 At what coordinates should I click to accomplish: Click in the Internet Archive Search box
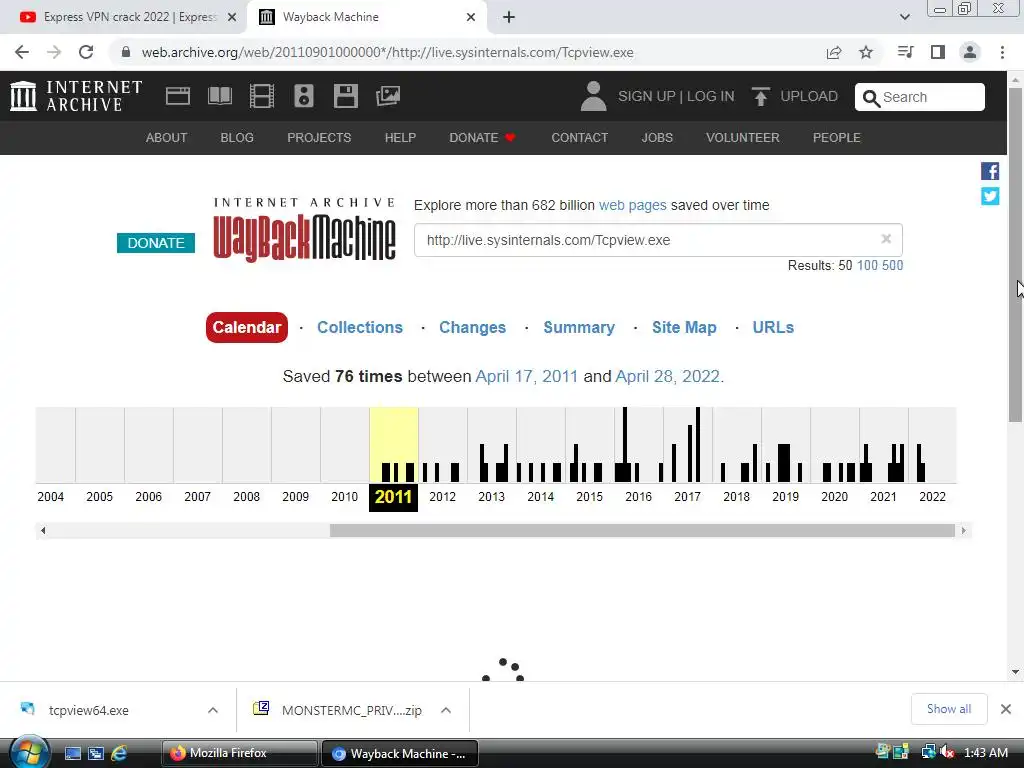point(920,97)
